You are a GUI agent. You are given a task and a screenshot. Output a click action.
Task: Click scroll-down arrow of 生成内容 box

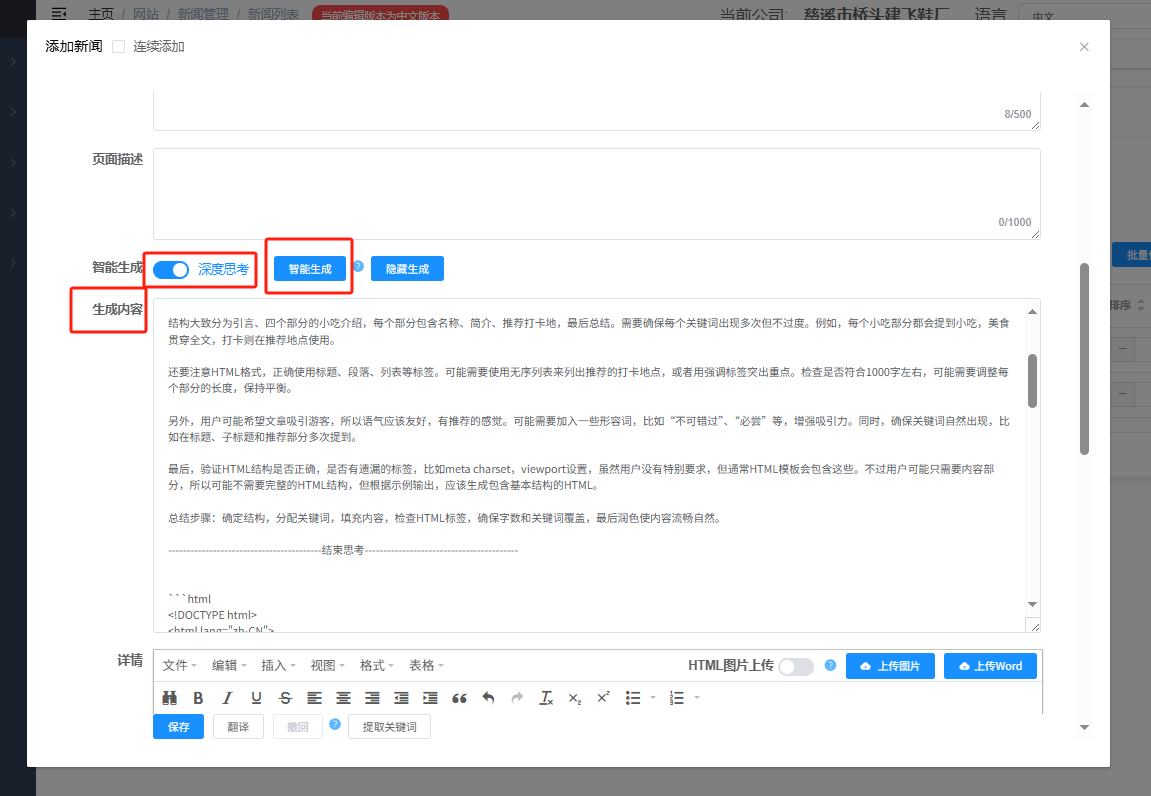(1032, 604)
